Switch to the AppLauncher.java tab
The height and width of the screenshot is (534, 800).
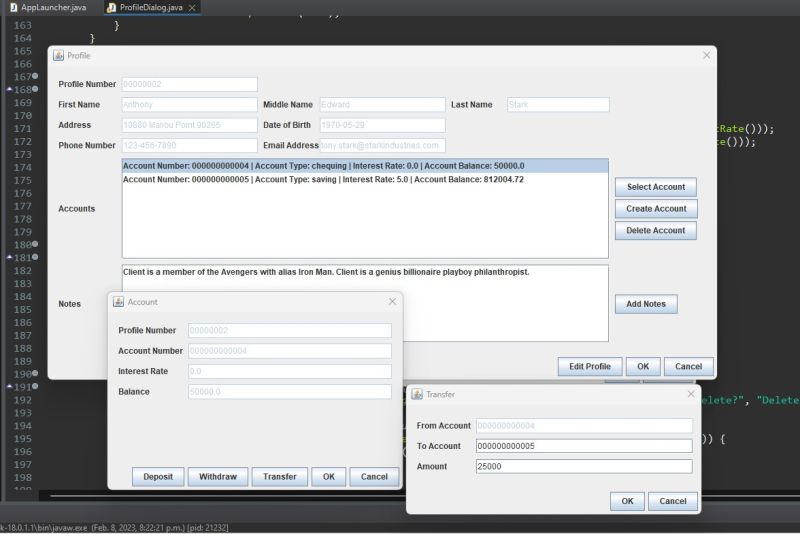click(x=48, y=7)
